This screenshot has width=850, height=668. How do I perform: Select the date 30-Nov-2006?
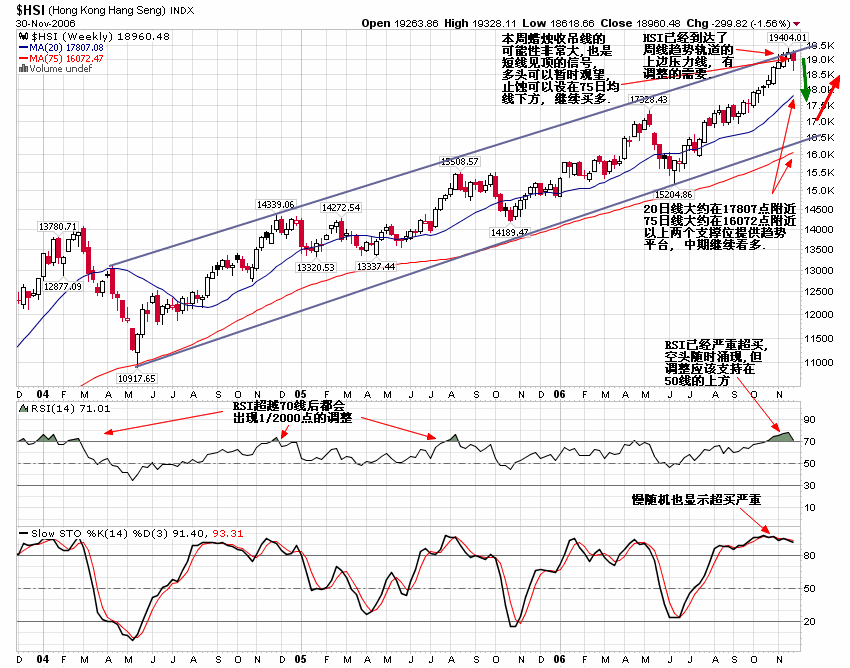(x=46, y=23)
